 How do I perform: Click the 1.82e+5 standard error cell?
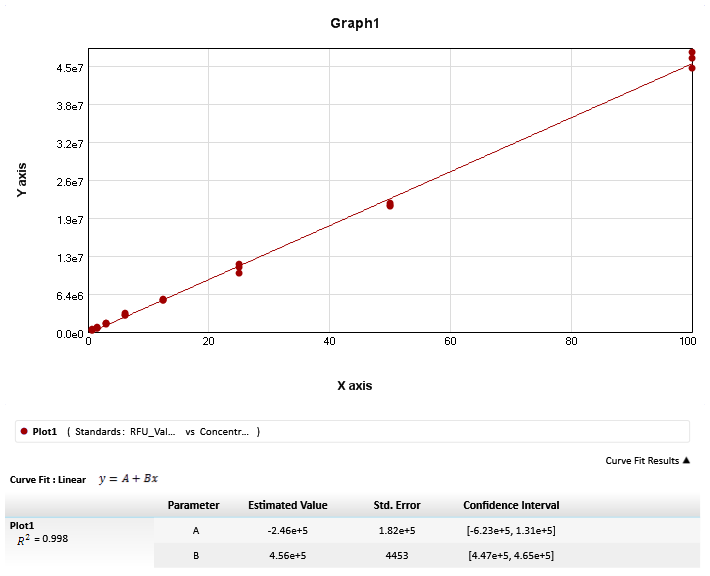click(397, 530)
